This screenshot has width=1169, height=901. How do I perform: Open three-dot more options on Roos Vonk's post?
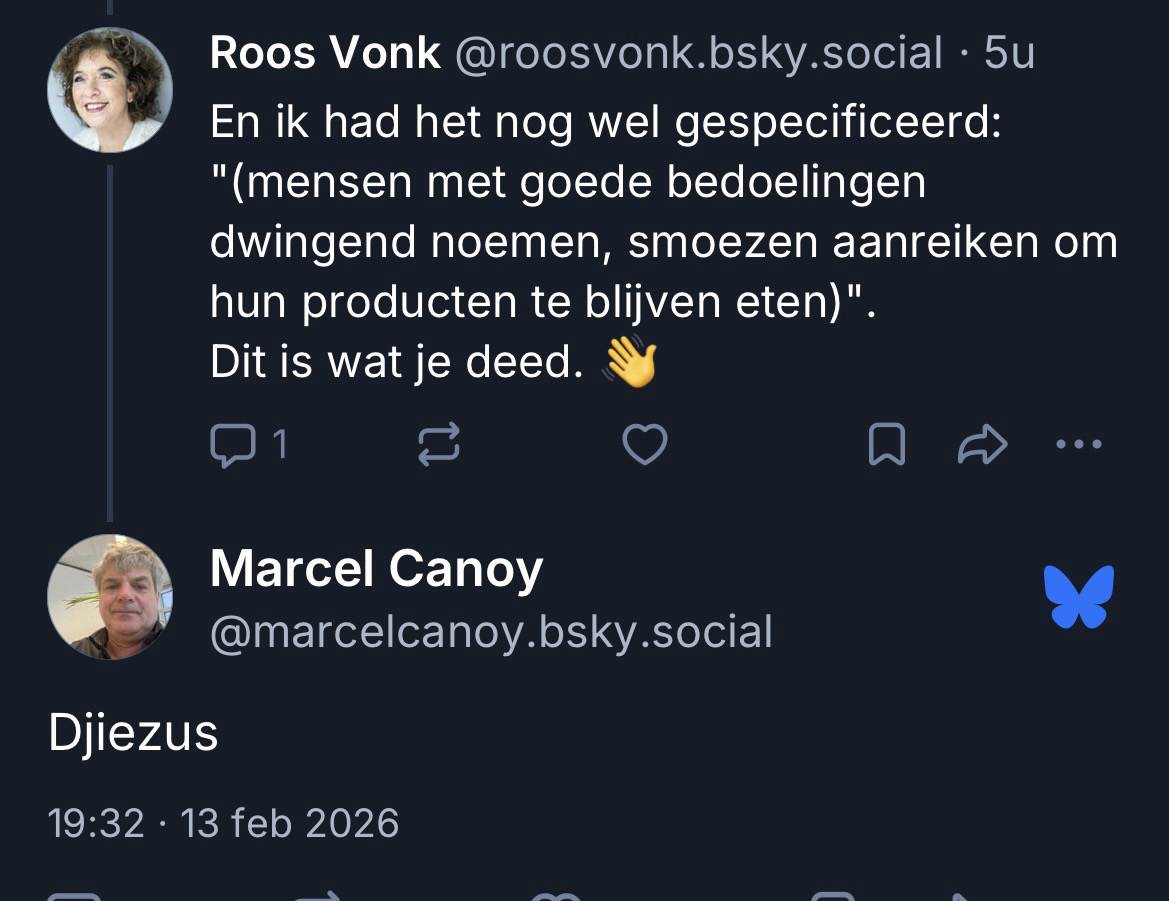(x=1079, y=445)
